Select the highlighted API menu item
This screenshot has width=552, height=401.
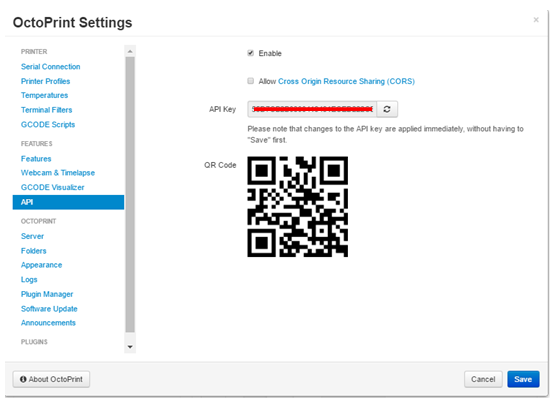click(68, 202)
